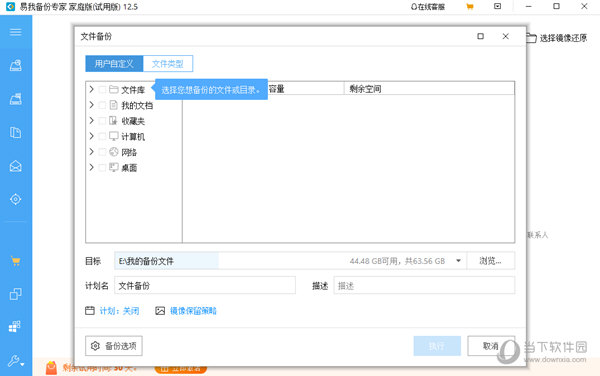Click the 描述 description field
This screenshot has width=600, height=376.
pos(424,285)
